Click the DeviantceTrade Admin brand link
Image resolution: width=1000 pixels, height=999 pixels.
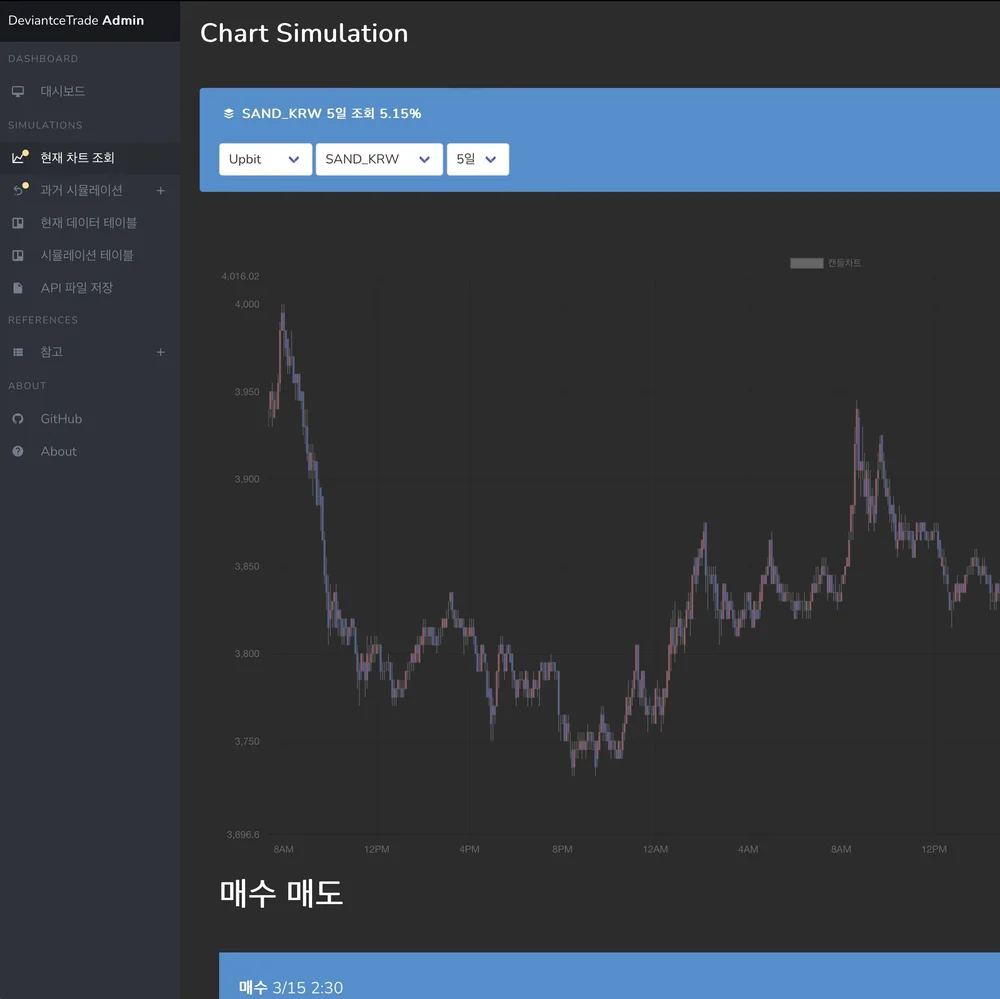tap(76, 20)
